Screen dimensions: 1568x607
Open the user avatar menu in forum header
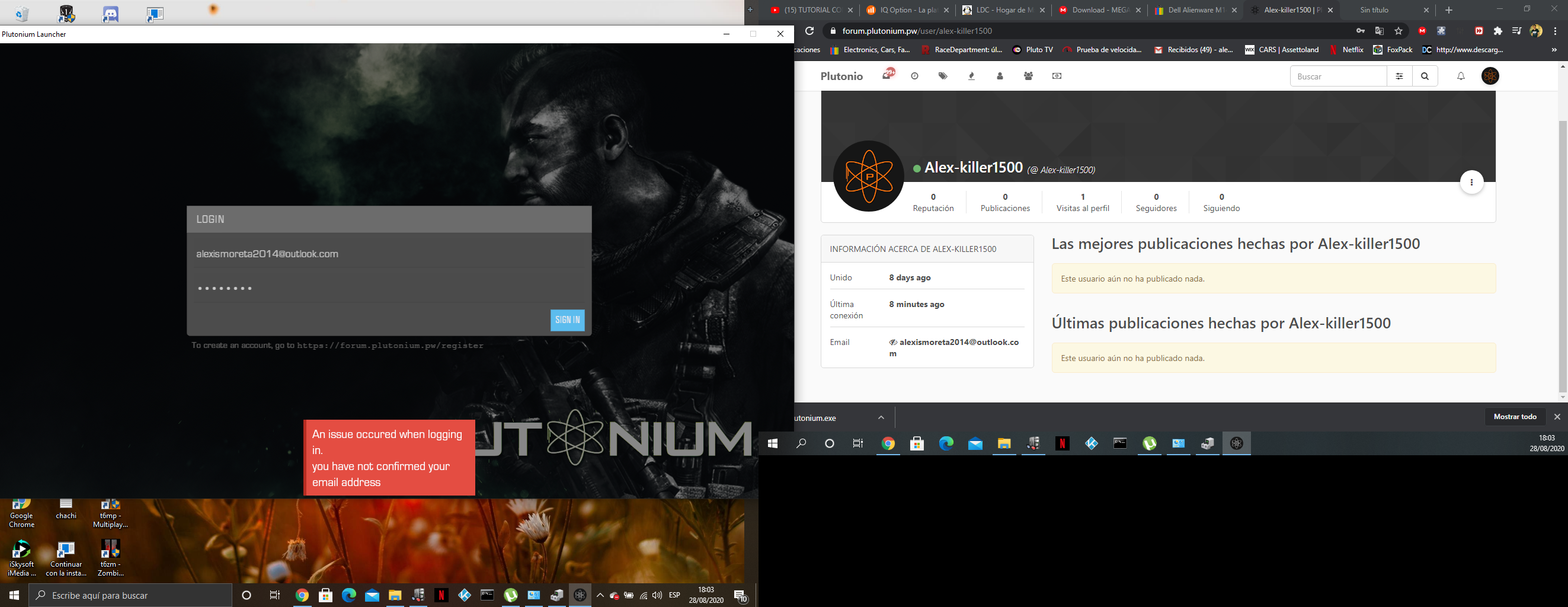pos(1490,76)
